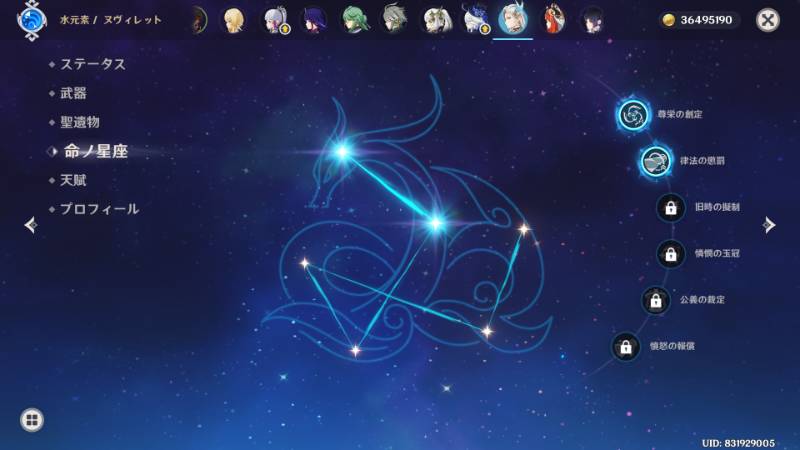Click the dim star nearest the 天賦 menu
This screenshot has height=450, width=800.
[x=305, y=263]
